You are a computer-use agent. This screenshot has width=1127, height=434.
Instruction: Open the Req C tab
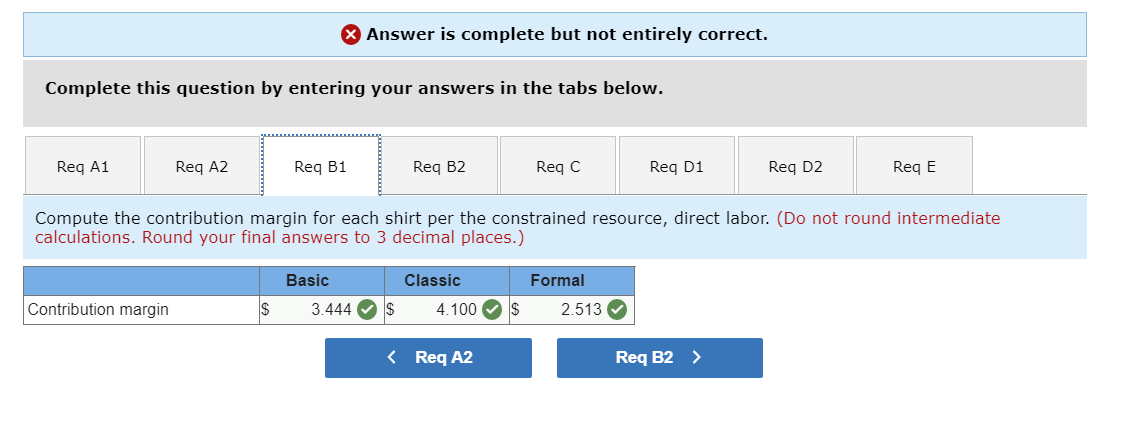pos(558,167)
